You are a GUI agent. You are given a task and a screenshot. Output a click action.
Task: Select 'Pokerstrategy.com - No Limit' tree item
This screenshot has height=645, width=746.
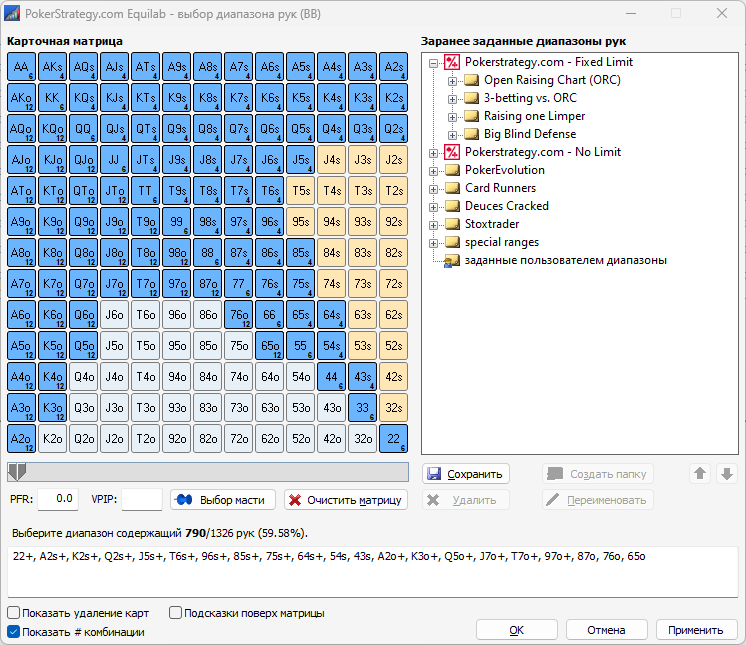tap(543, 152)
